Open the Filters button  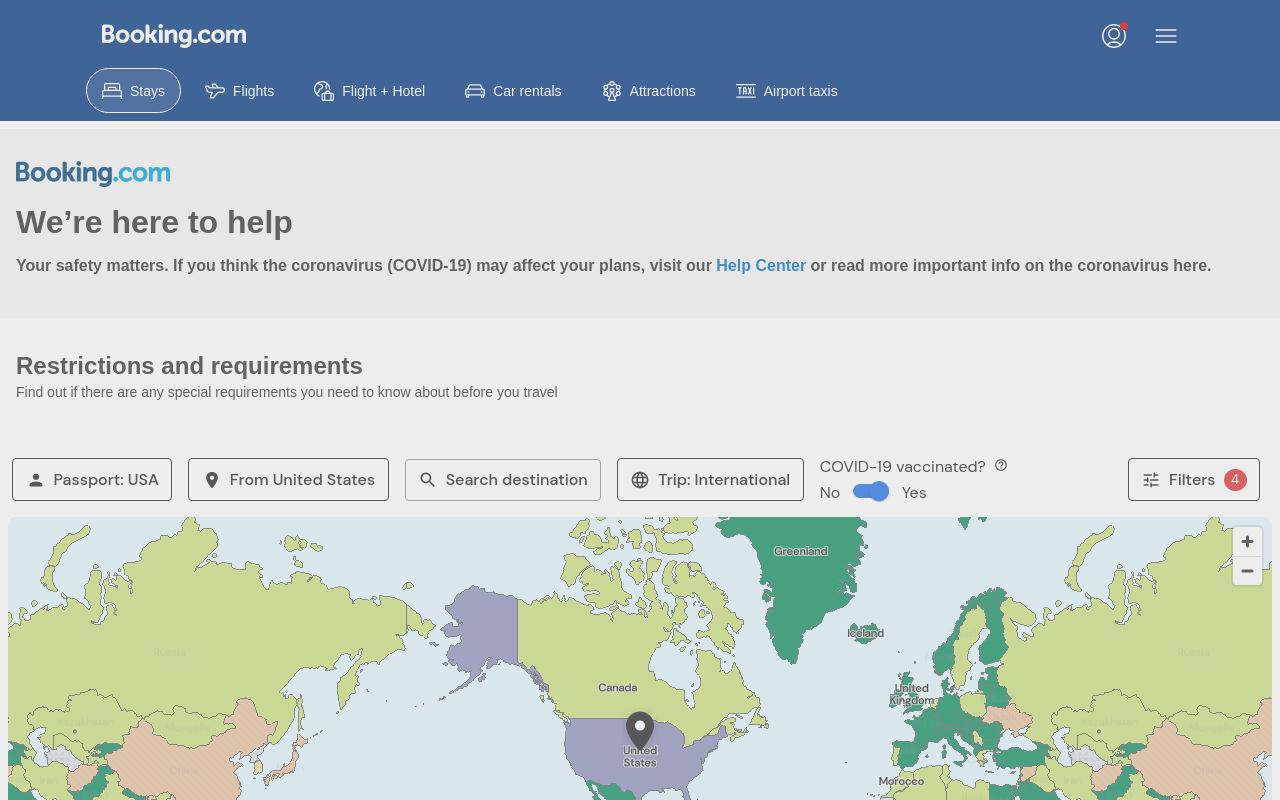[x=1194, y=480]
